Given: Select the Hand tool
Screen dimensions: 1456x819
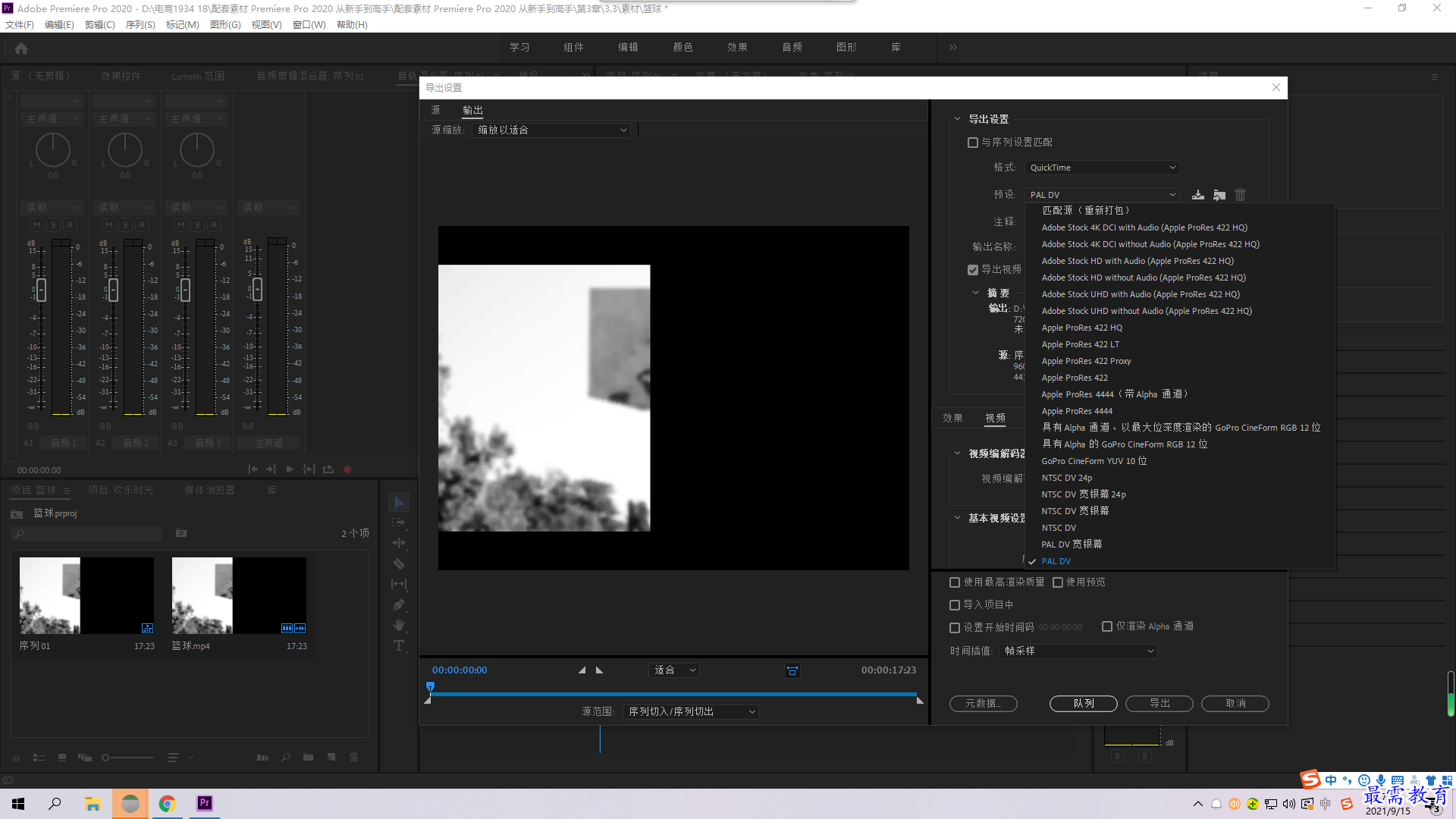Looking at the screenshot, I should tap(399, 625).
